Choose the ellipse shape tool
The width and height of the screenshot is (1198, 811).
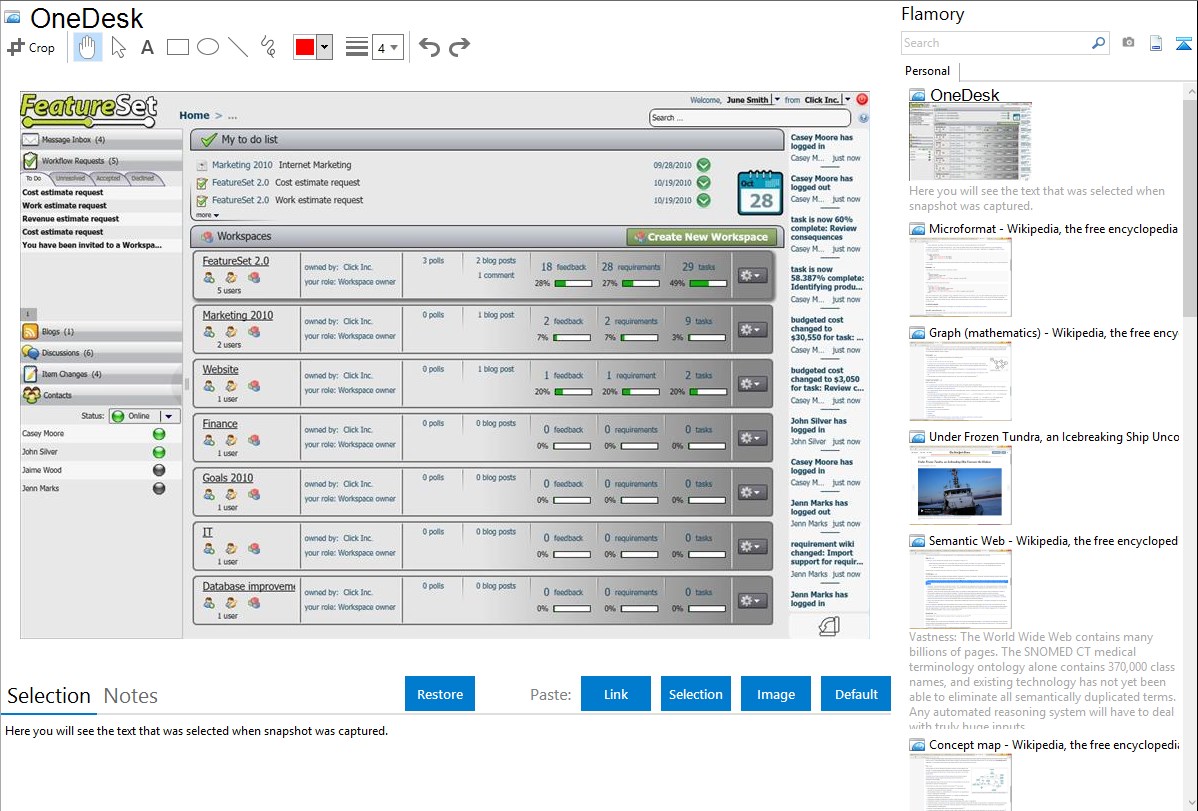coord(207,47)
